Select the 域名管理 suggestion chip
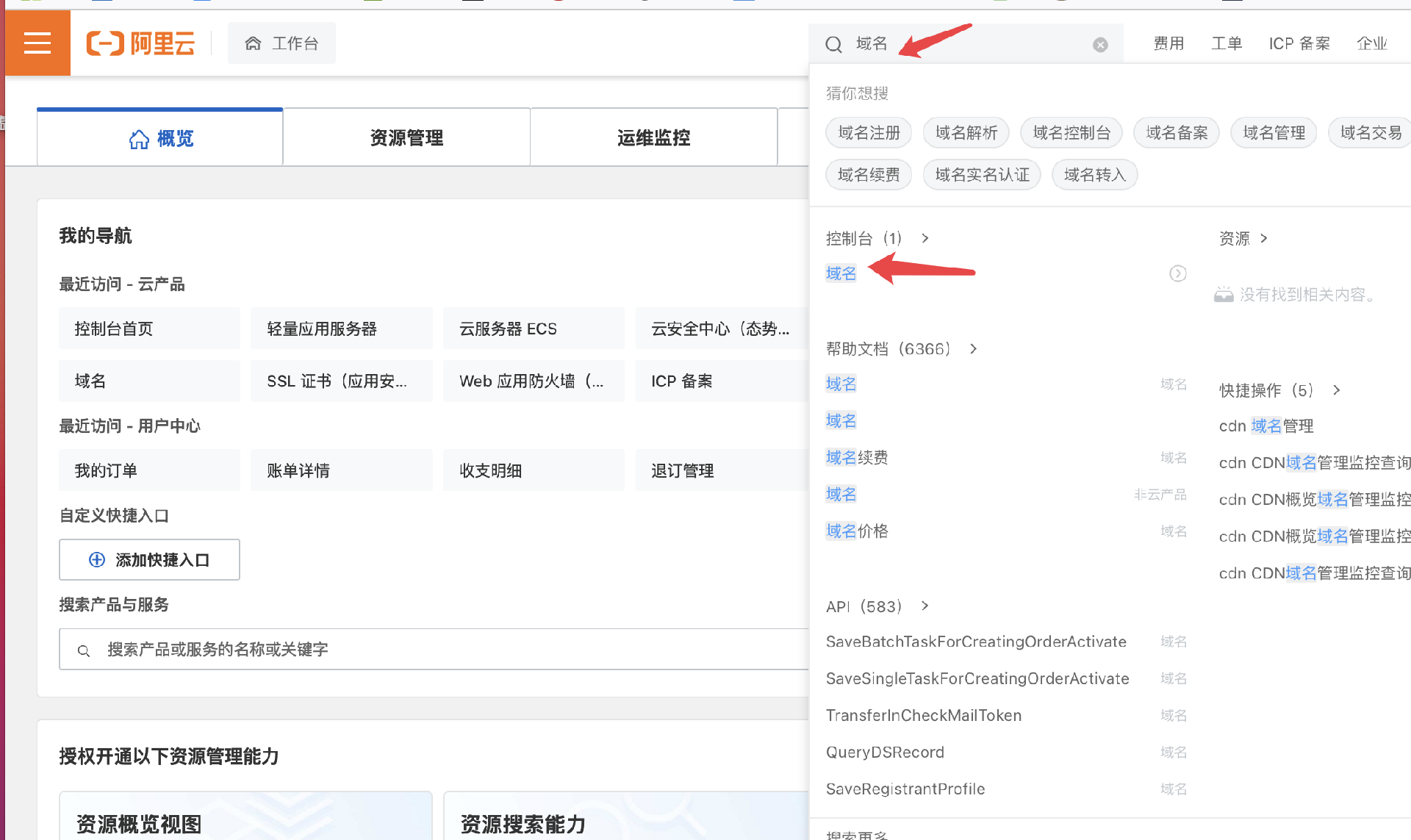The width and height of the screenshot is (1411, 840). pos(1274,132)
